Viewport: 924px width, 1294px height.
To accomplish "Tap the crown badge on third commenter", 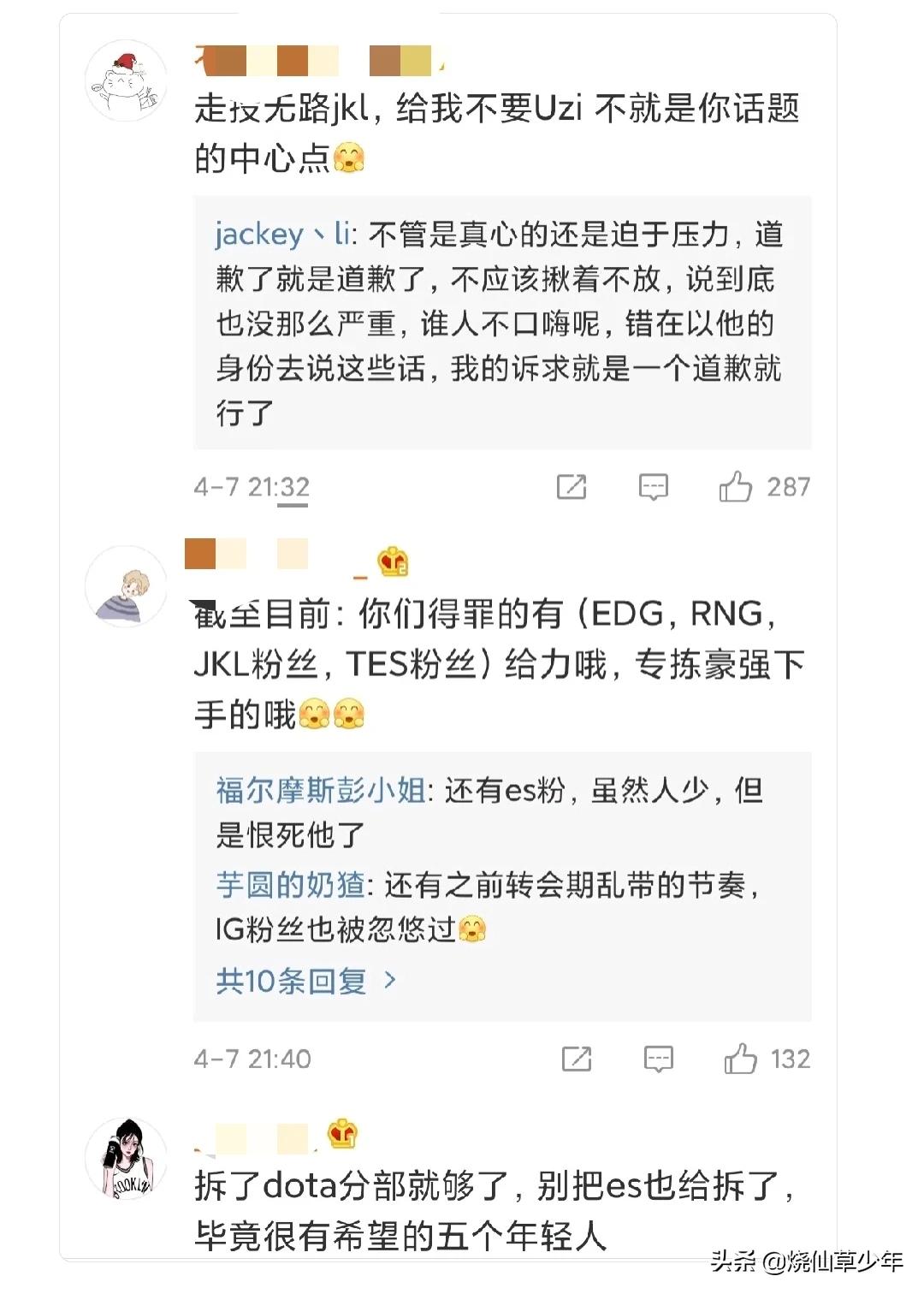I will pyautogui.click(x=342, y=1134).
